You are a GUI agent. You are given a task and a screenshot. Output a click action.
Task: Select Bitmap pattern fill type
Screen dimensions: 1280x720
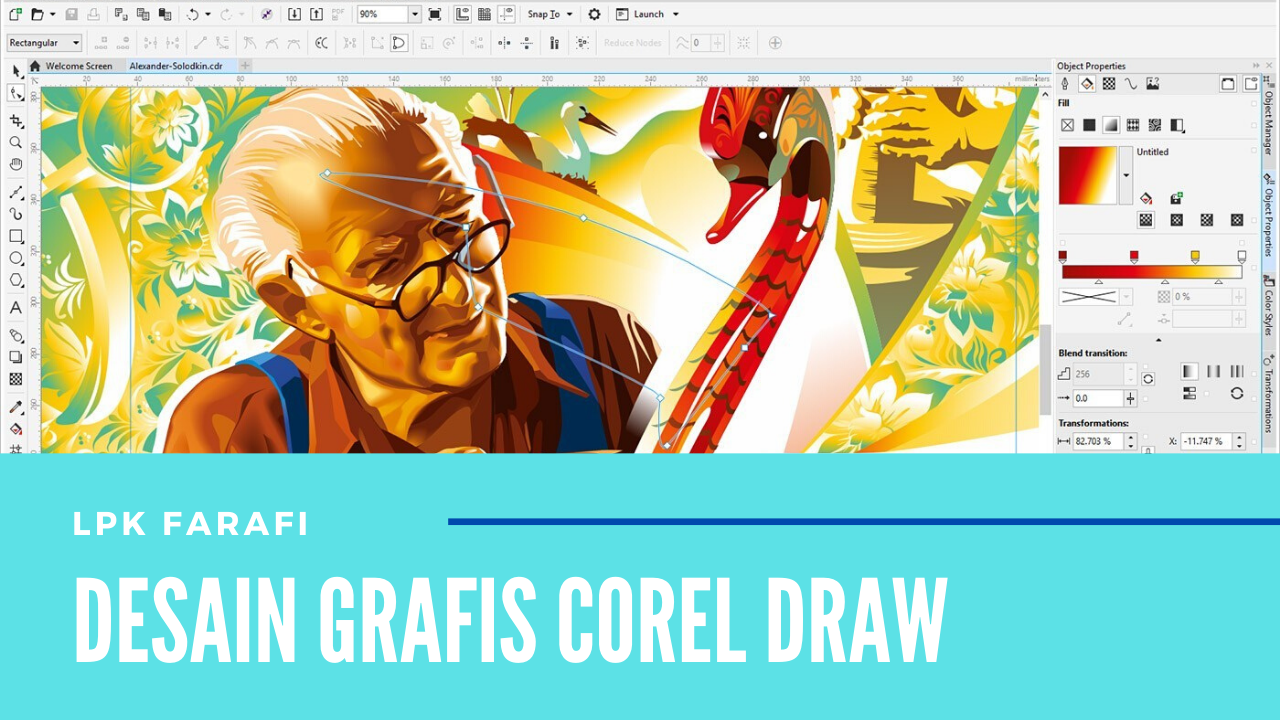(1155, 125)
